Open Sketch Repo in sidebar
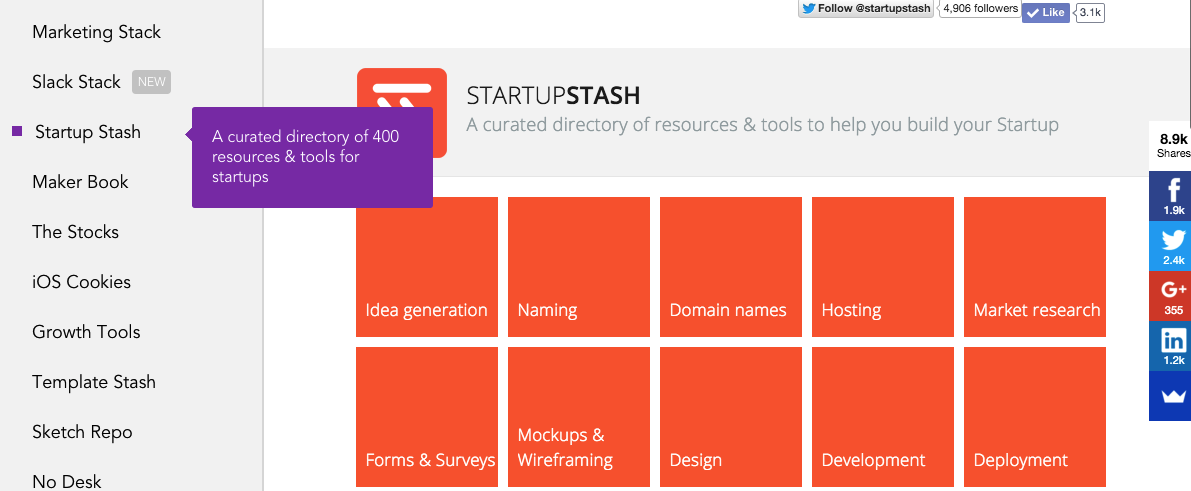This screenshot has height=491, width=1191. coord(82,432)
